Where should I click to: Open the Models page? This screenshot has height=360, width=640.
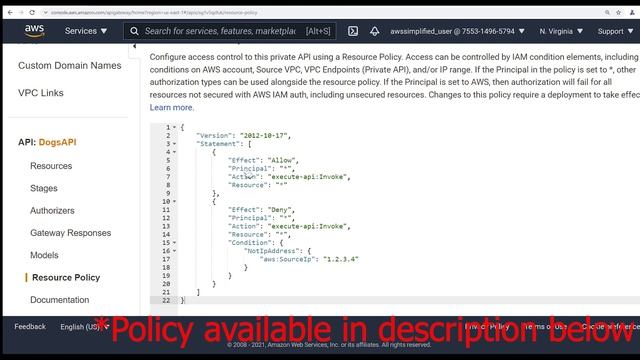click(44, 255)
